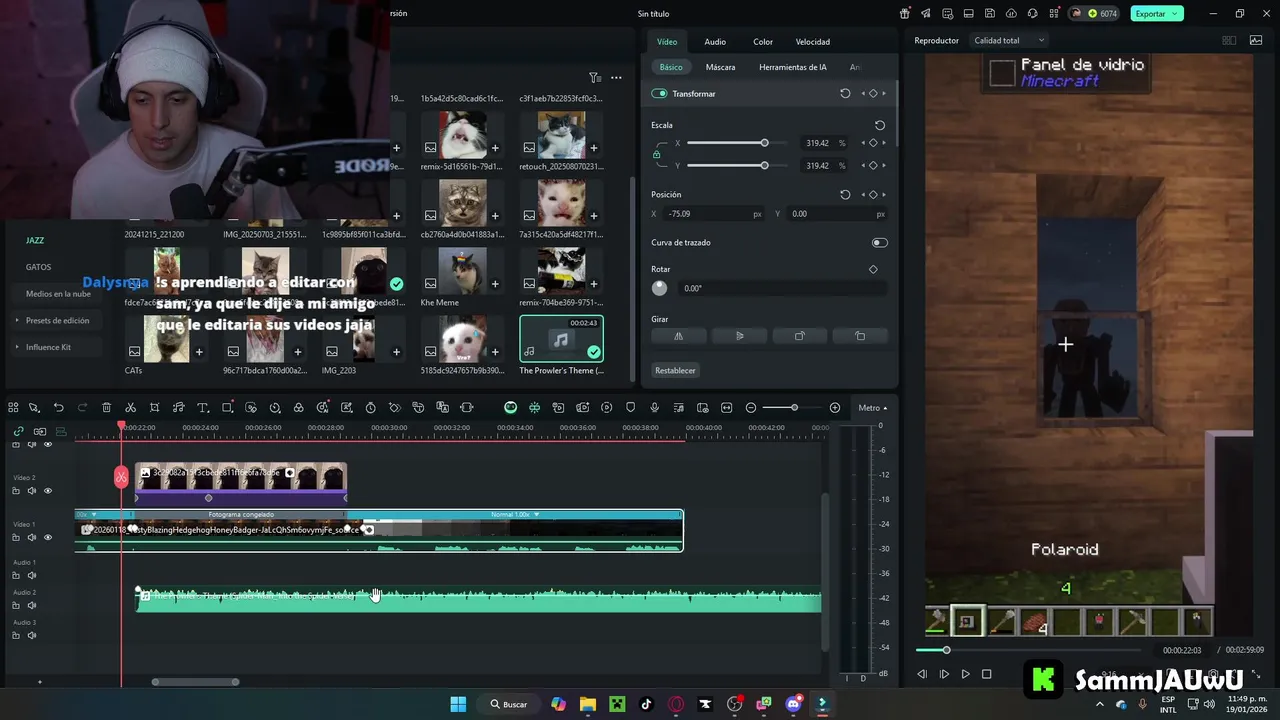This screenshot has height=720, width=1280.
Task: Click the layout grid icon at toolbar start
Action: [x=13, y=408]
